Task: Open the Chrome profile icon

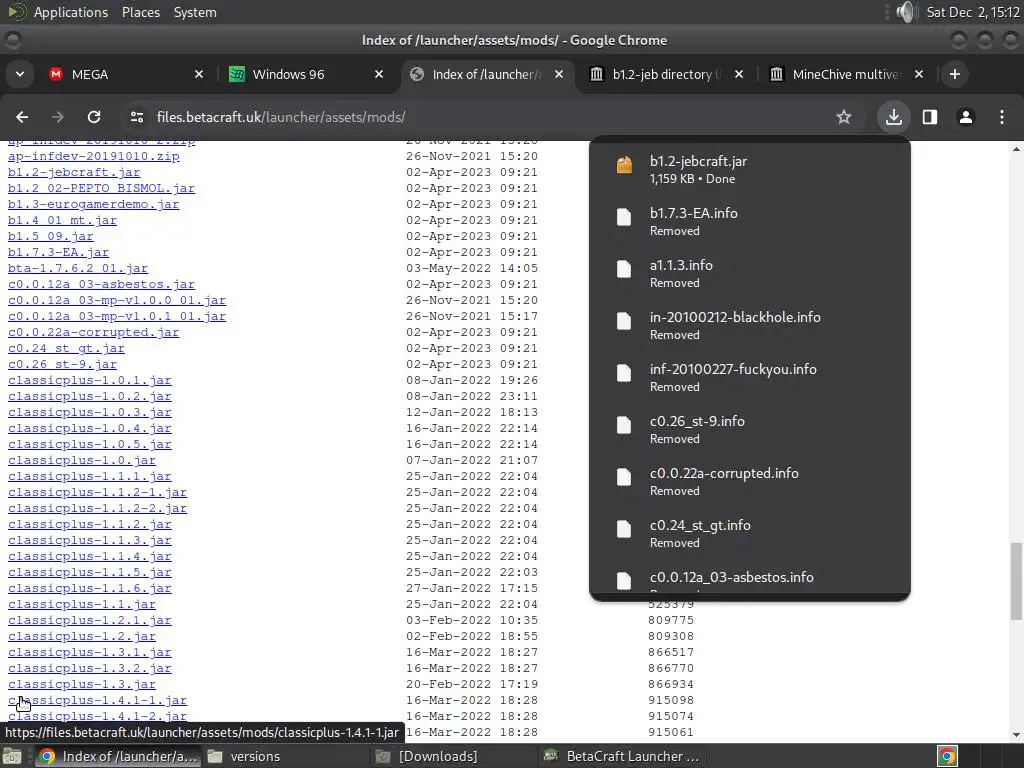Action: click(966, 117)
